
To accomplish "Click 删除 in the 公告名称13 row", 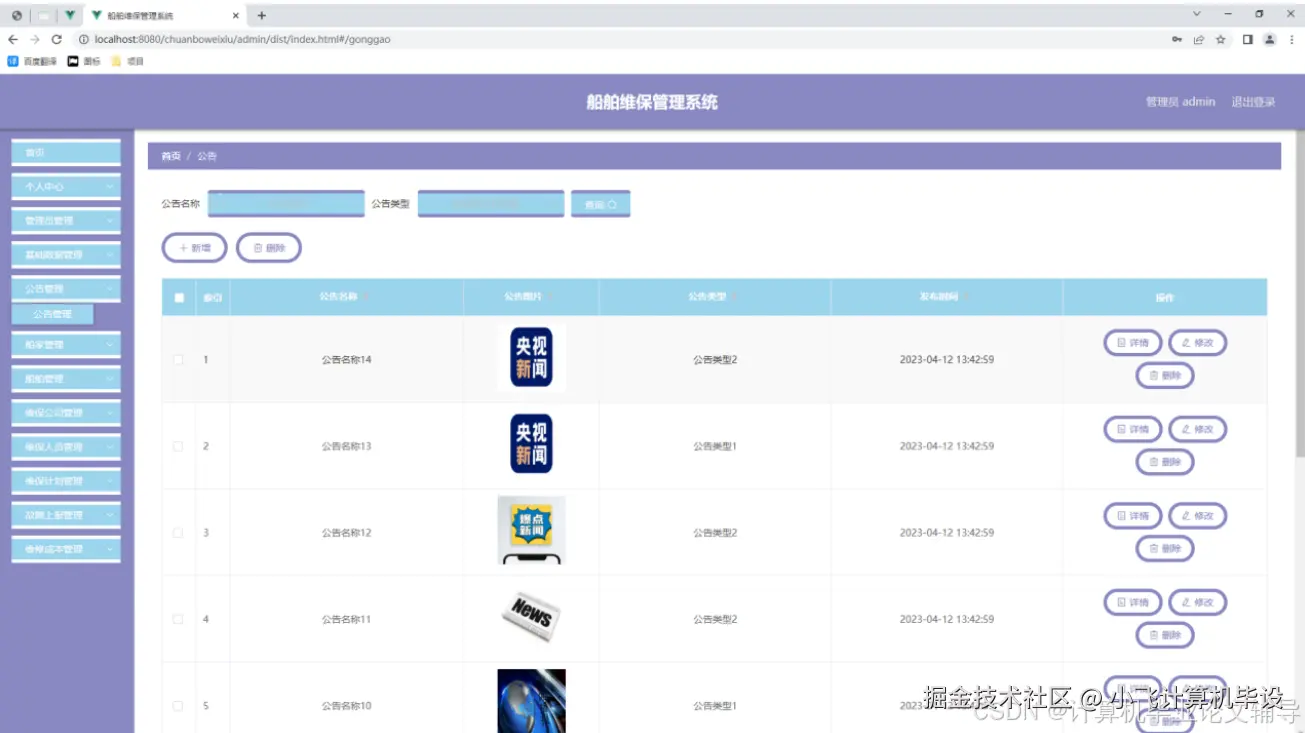I will 1165,462.
